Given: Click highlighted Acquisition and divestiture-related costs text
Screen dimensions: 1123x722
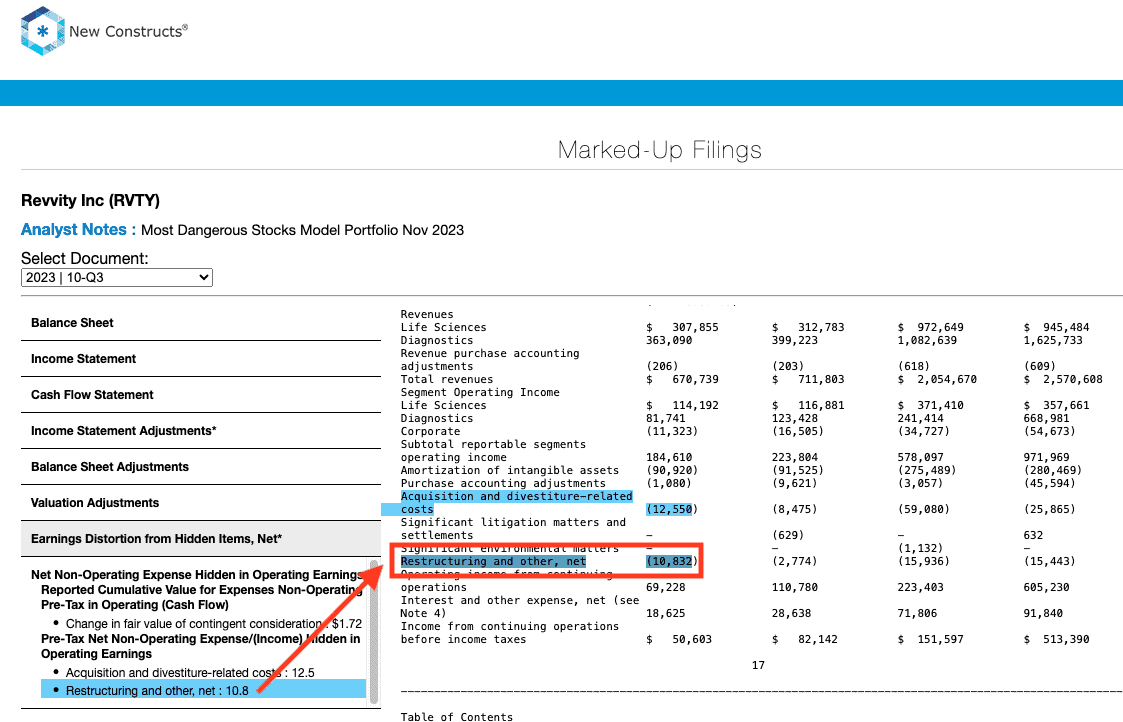Looking at the screenshot, I should [x=516, y=503].
